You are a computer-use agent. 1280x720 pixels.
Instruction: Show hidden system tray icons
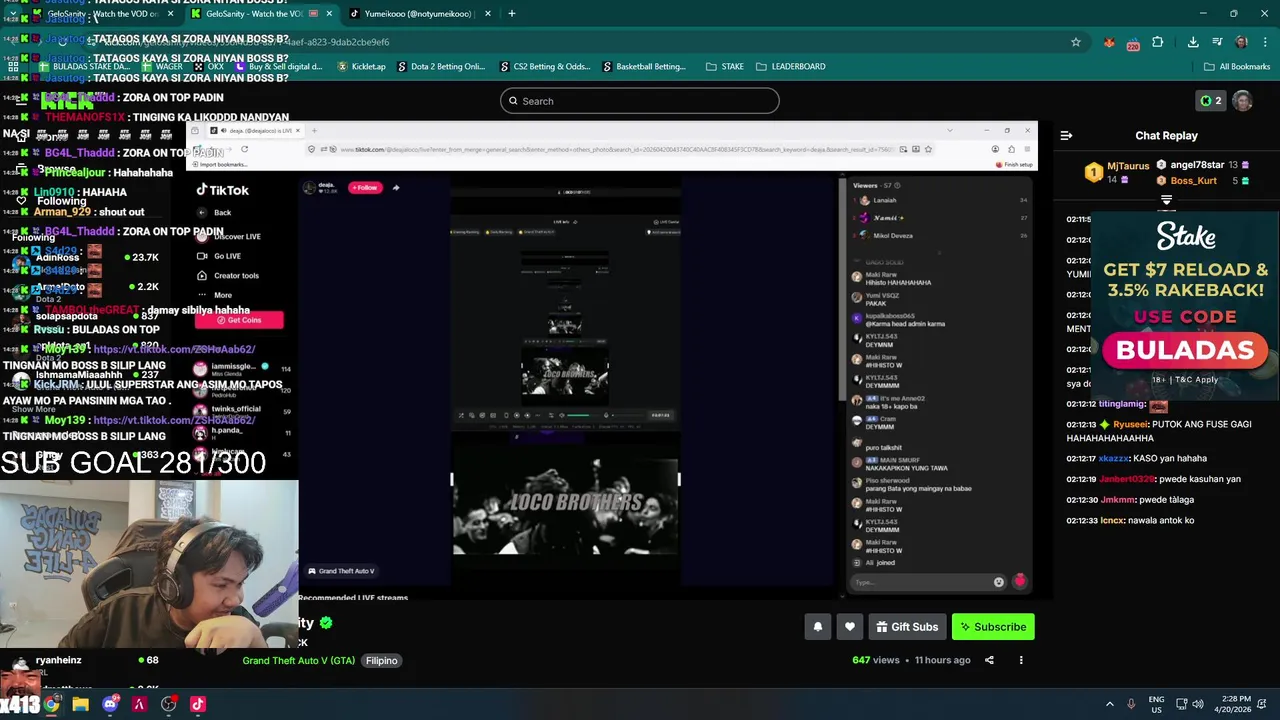[1109, 704]
